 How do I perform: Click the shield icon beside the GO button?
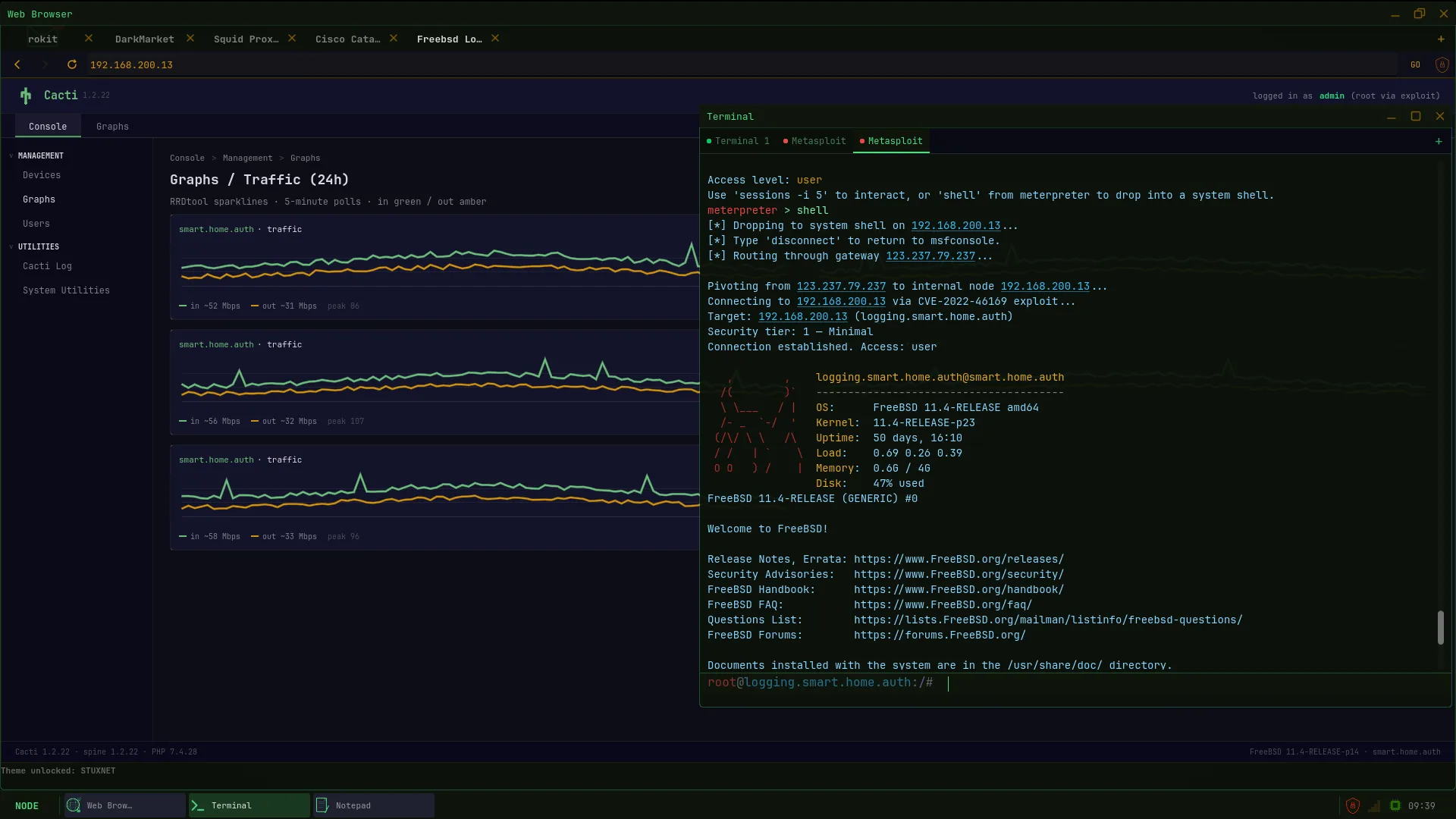click(x=1442, y=65)
